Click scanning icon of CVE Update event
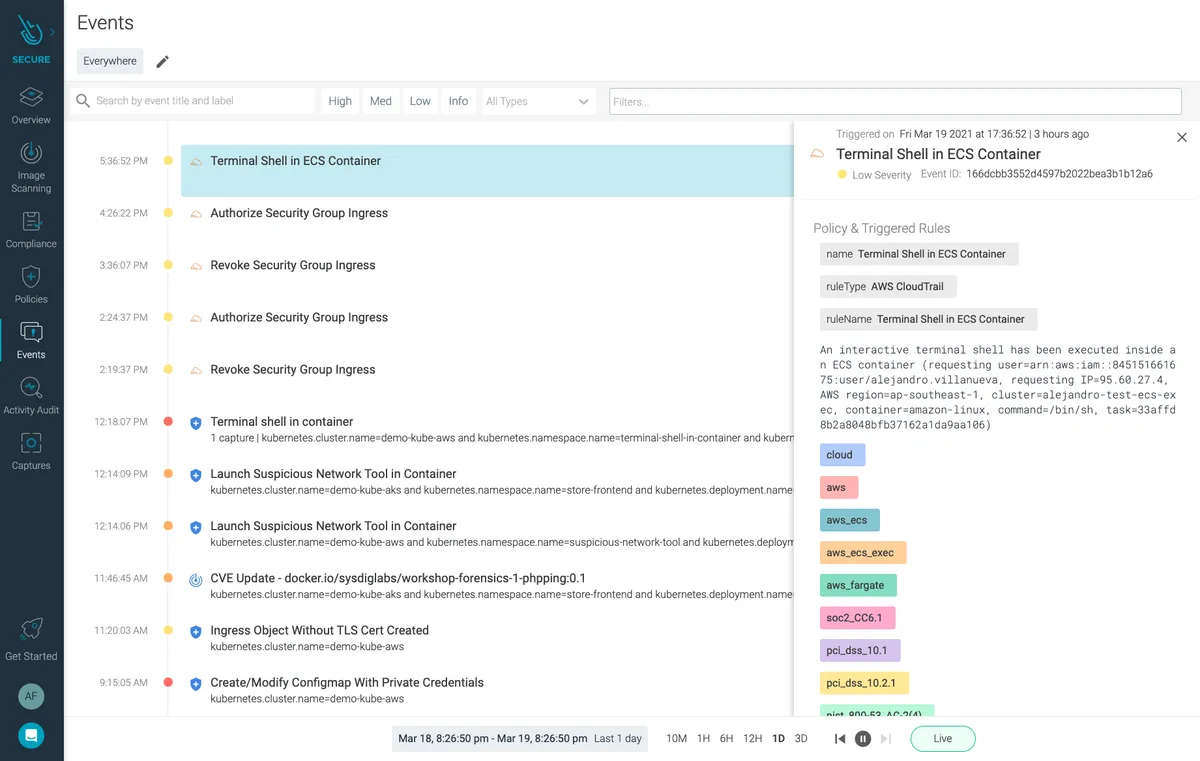This screenshot has height=761, width=1200. coord(196,579)
